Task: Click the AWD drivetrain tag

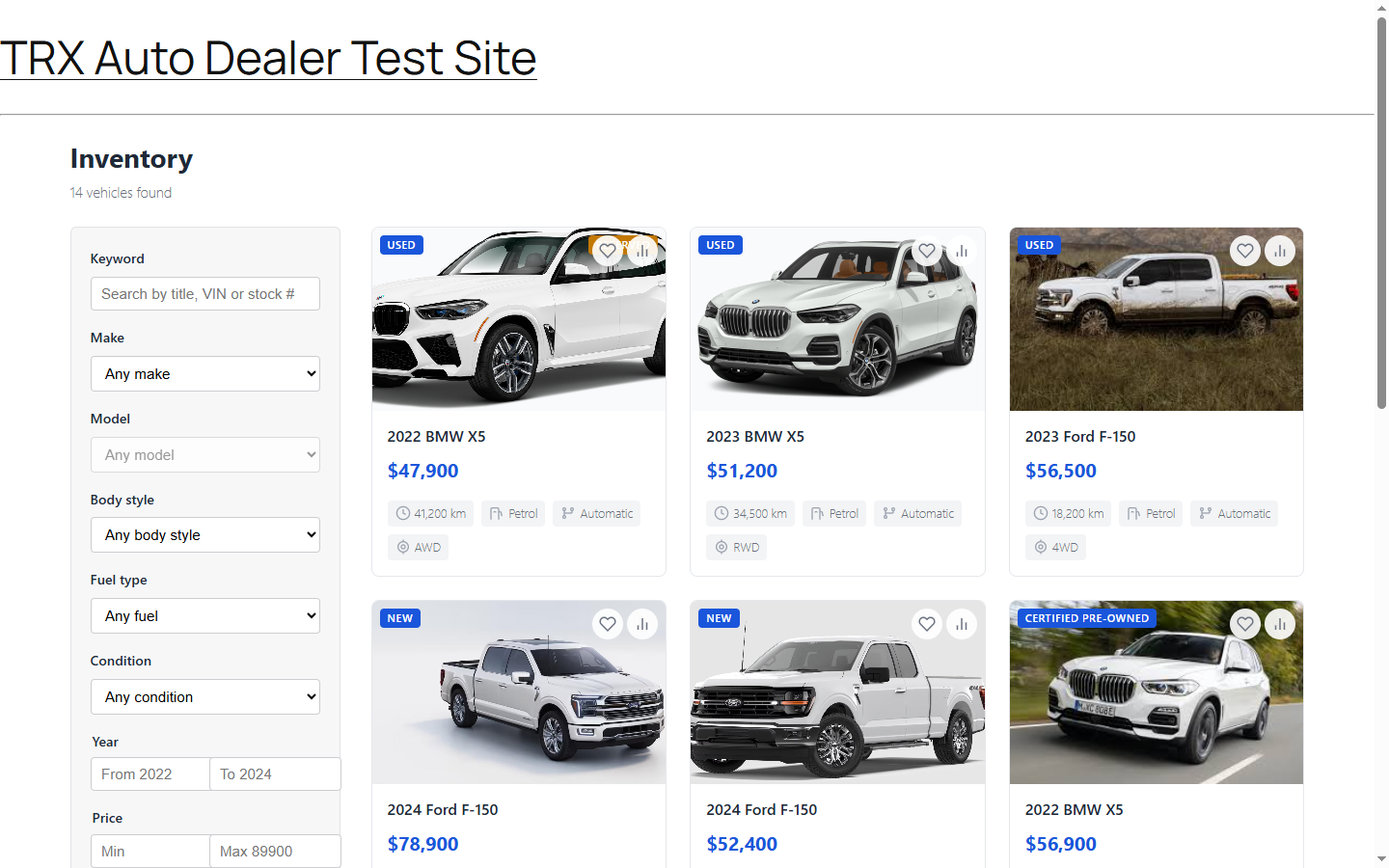Action: tap(419, 548)
